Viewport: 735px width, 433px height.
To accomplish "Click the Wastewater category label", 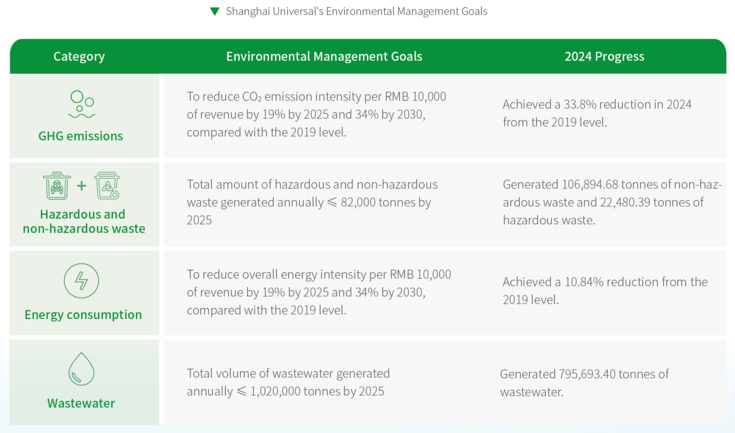I will (x=81, y=403).
